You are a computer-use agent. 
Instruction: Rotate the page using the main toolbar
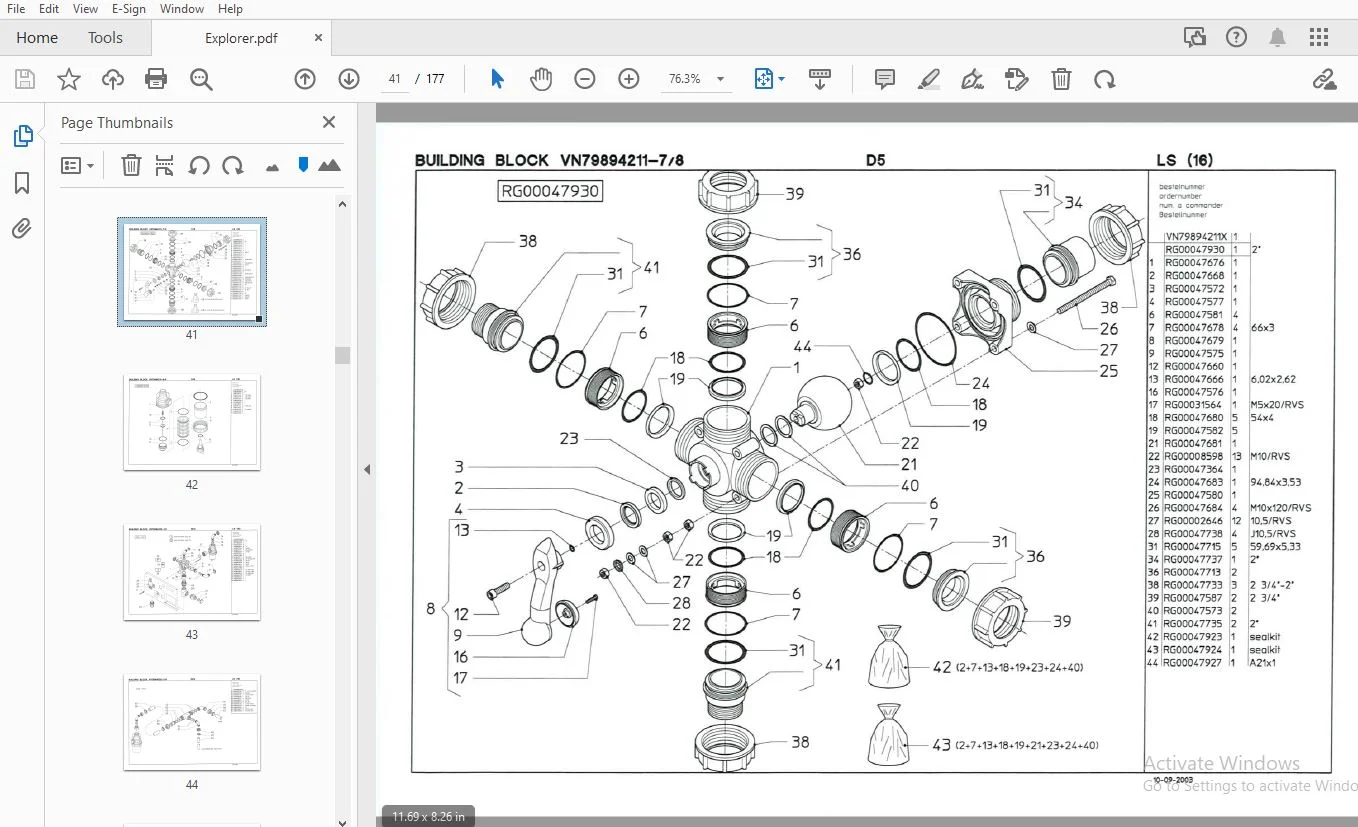click(x=1105, y=79)
